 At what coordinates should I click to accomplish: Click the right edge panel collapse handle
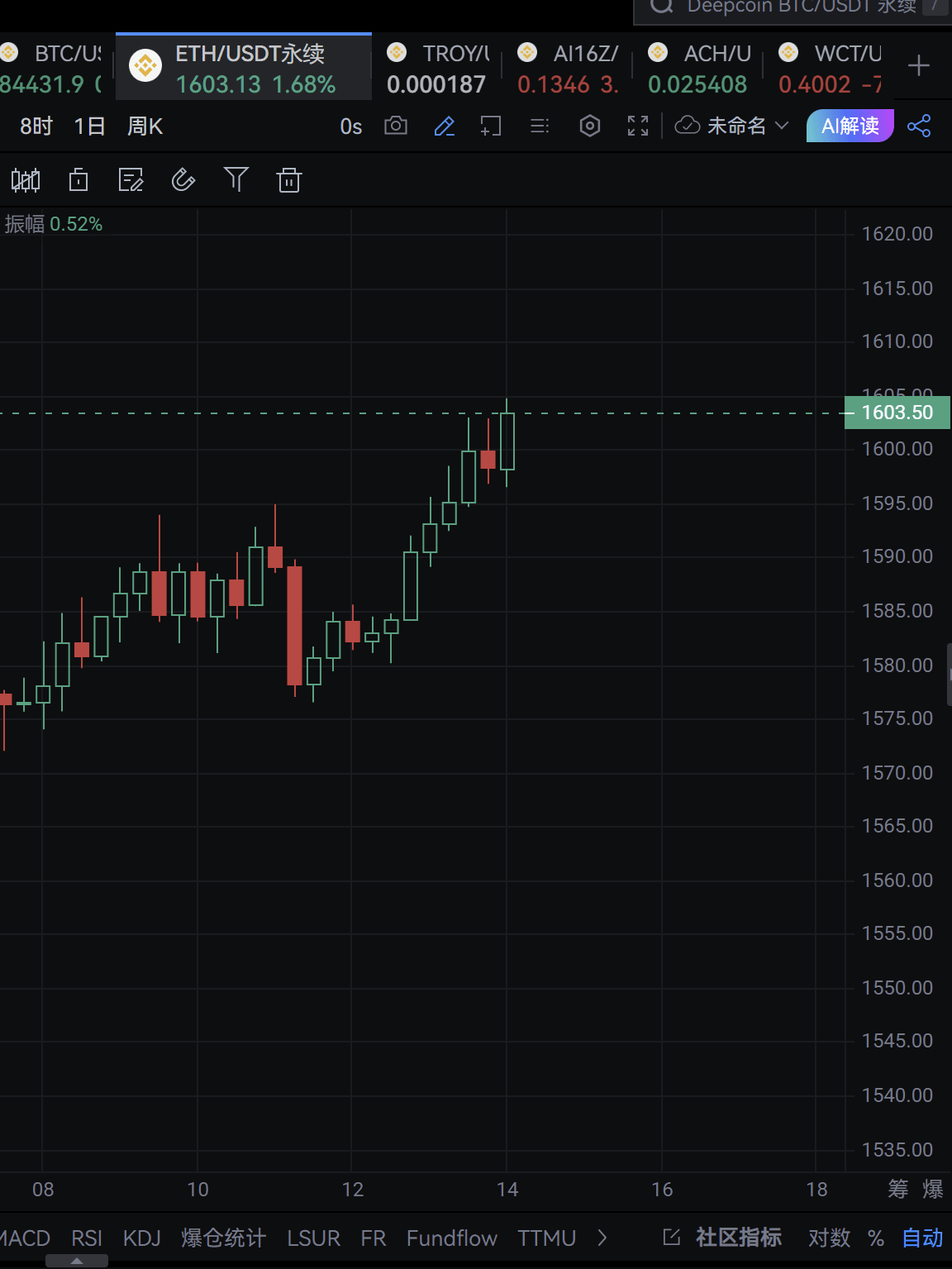(949, 674)
